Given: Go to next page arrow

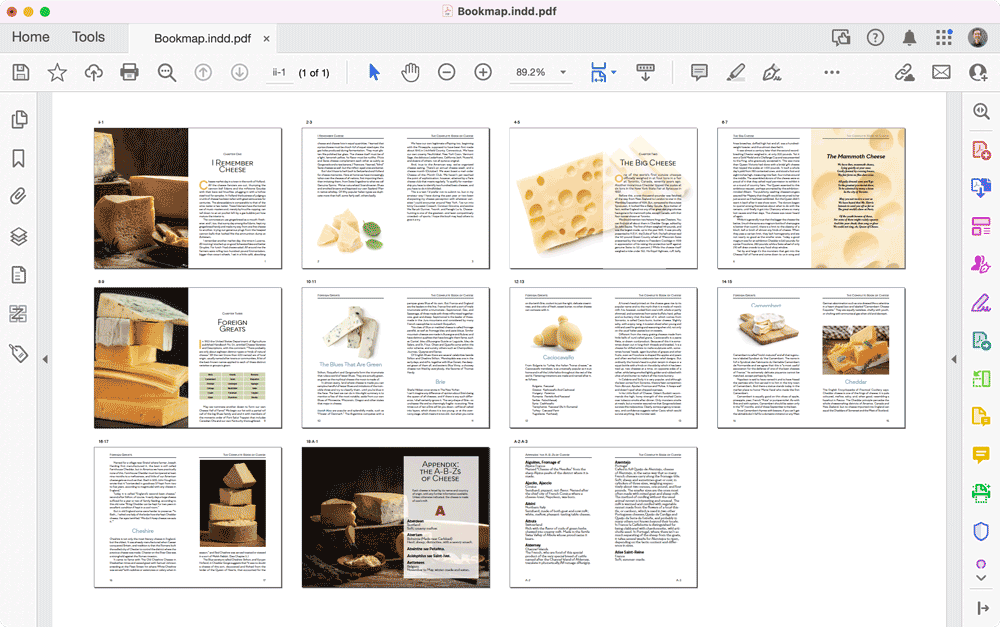Looking at the screenshot, I should click(x=239, y=72).
